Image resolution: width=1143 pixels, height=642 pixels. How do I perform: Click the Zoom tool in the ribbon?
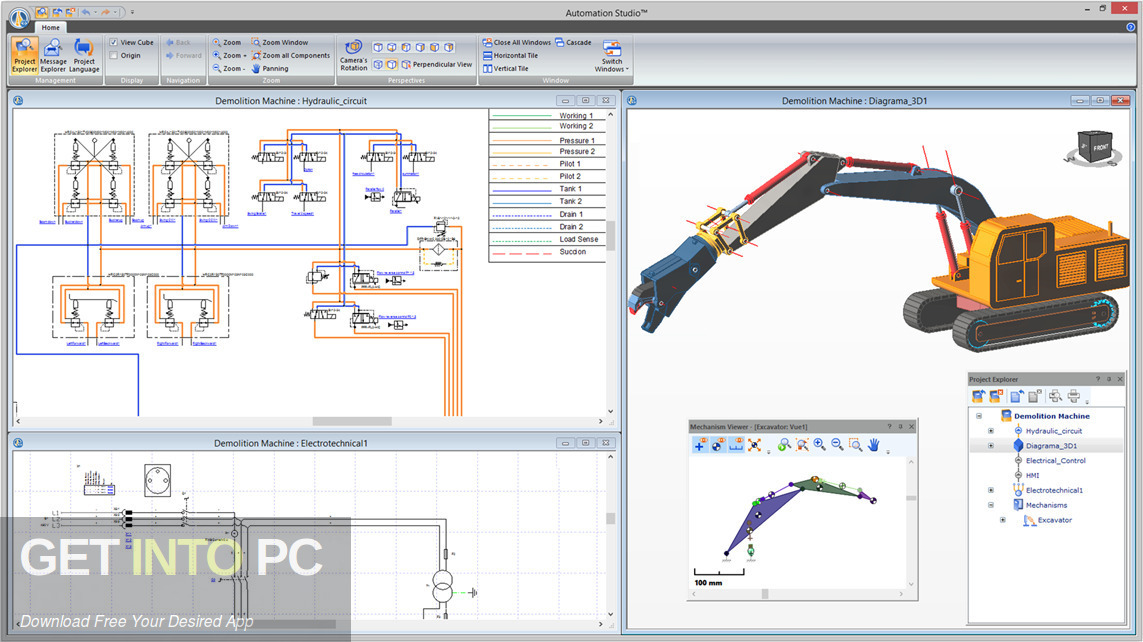[227, 42]
